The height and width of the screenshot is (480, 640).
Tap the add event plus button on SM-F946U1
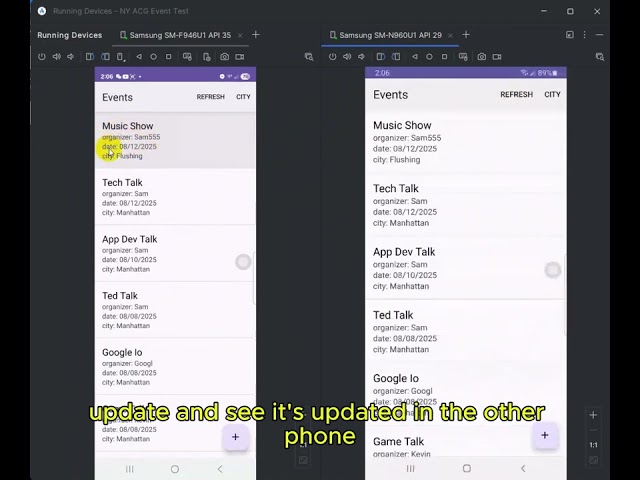coord(236,437)
